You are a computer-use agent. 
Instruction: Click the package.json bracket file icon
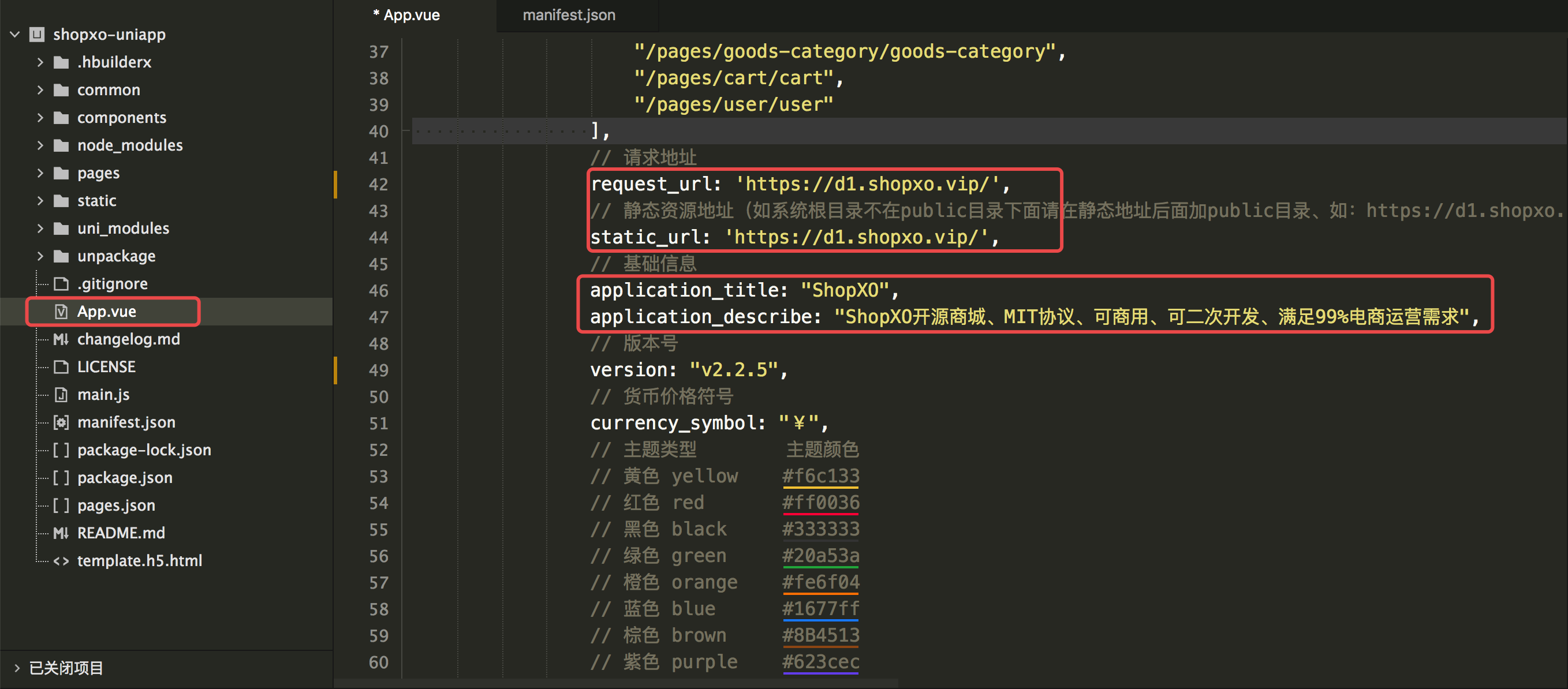[61, 478]
